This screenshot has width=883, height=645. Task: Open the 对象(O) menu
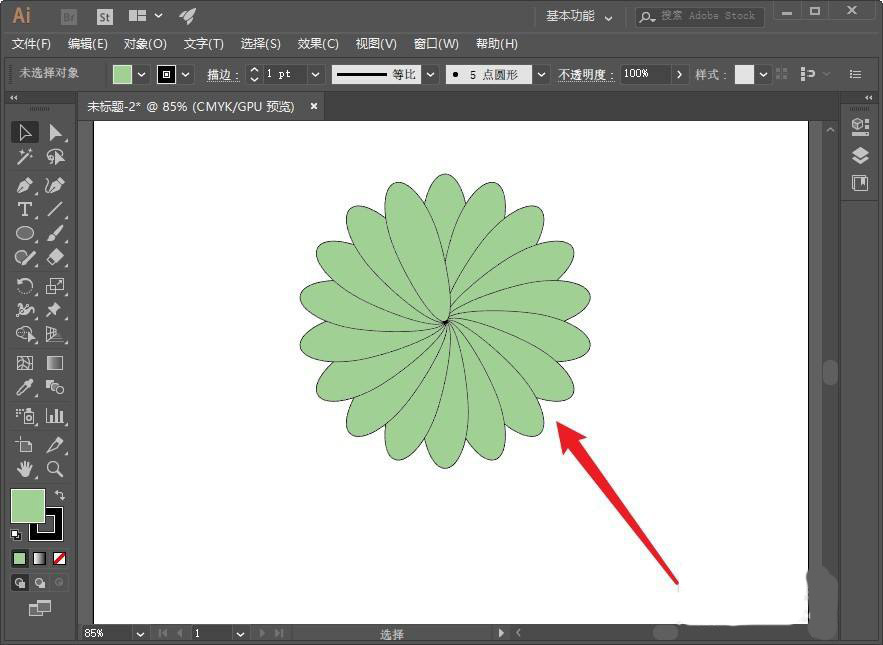click(145, 44)
